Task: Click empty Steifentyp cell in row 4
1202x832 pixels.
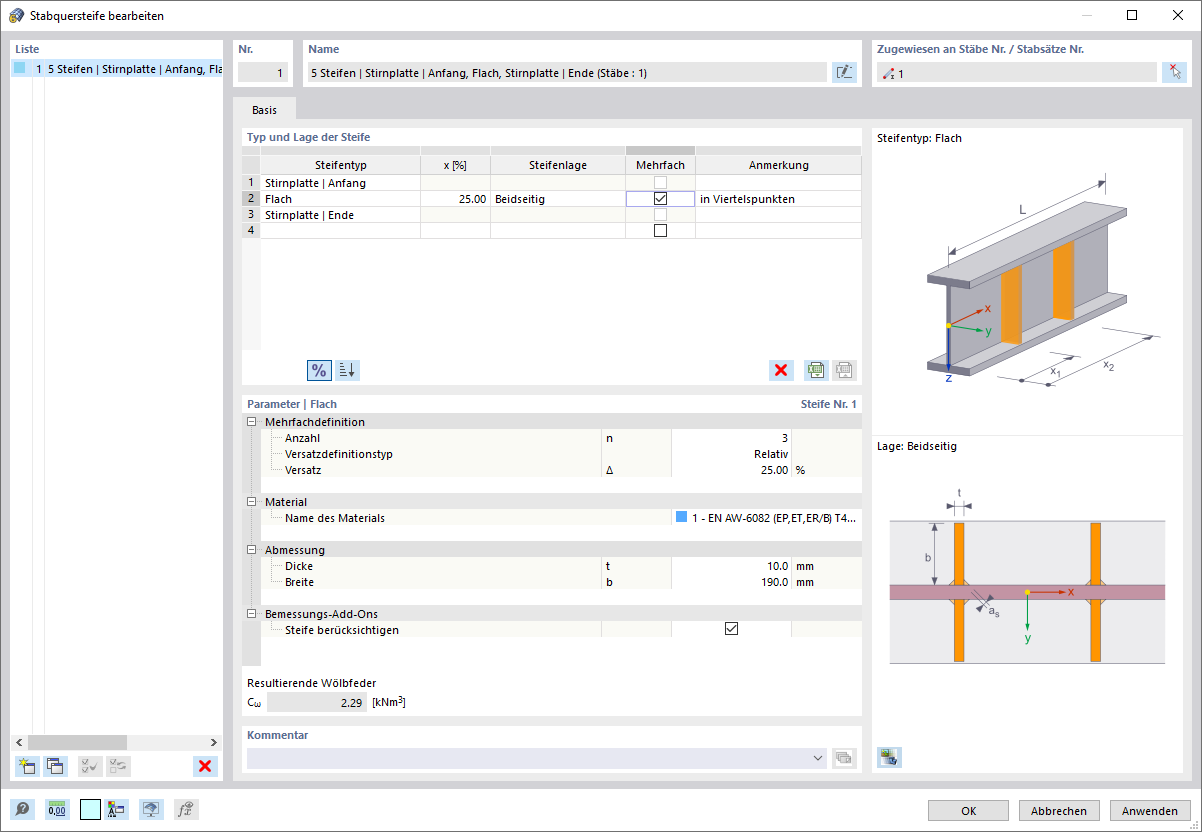Action: click(340, 231)
